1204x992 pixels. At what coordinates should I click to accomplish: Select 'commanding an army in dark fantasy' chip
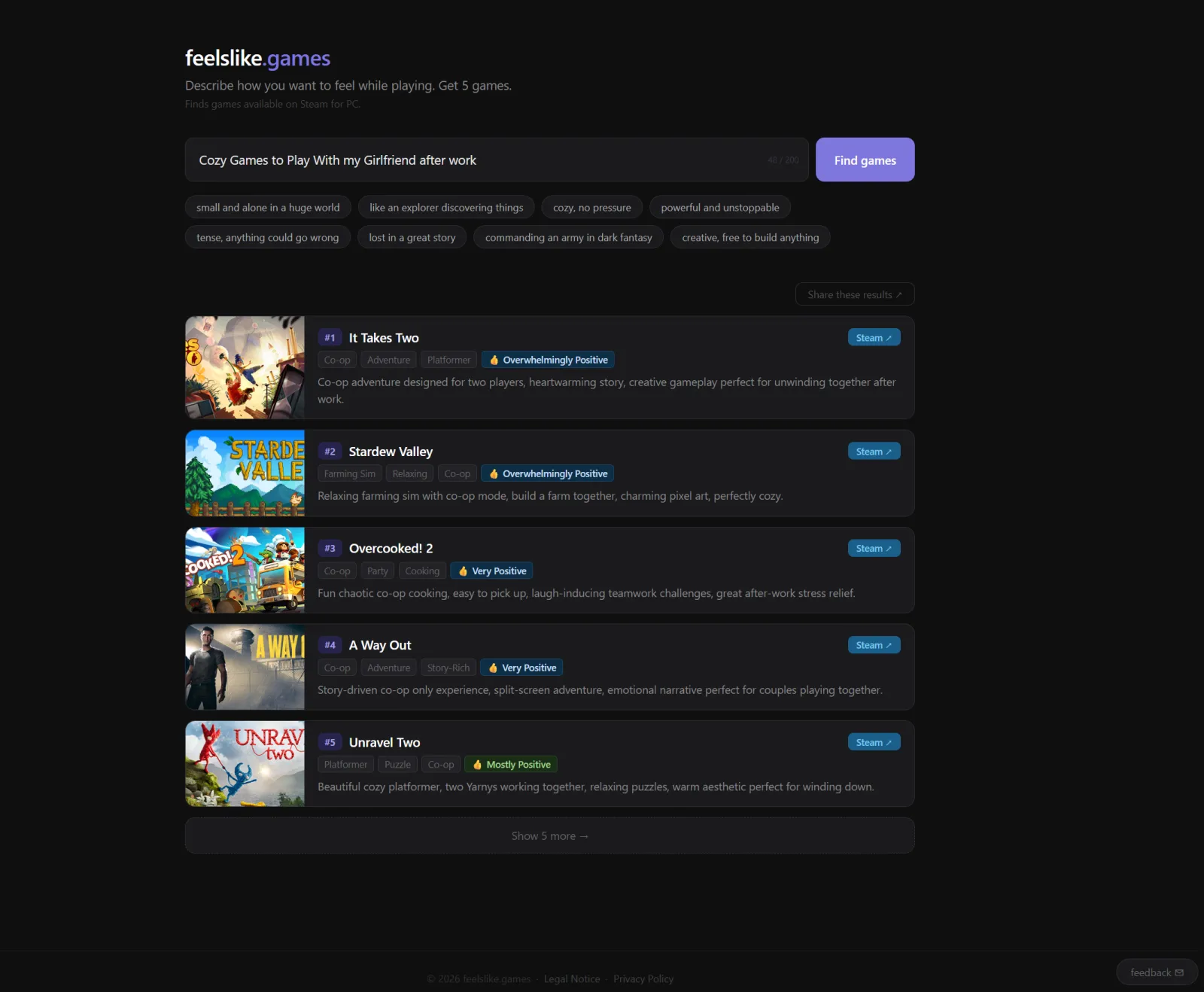(x=569, y=237)
